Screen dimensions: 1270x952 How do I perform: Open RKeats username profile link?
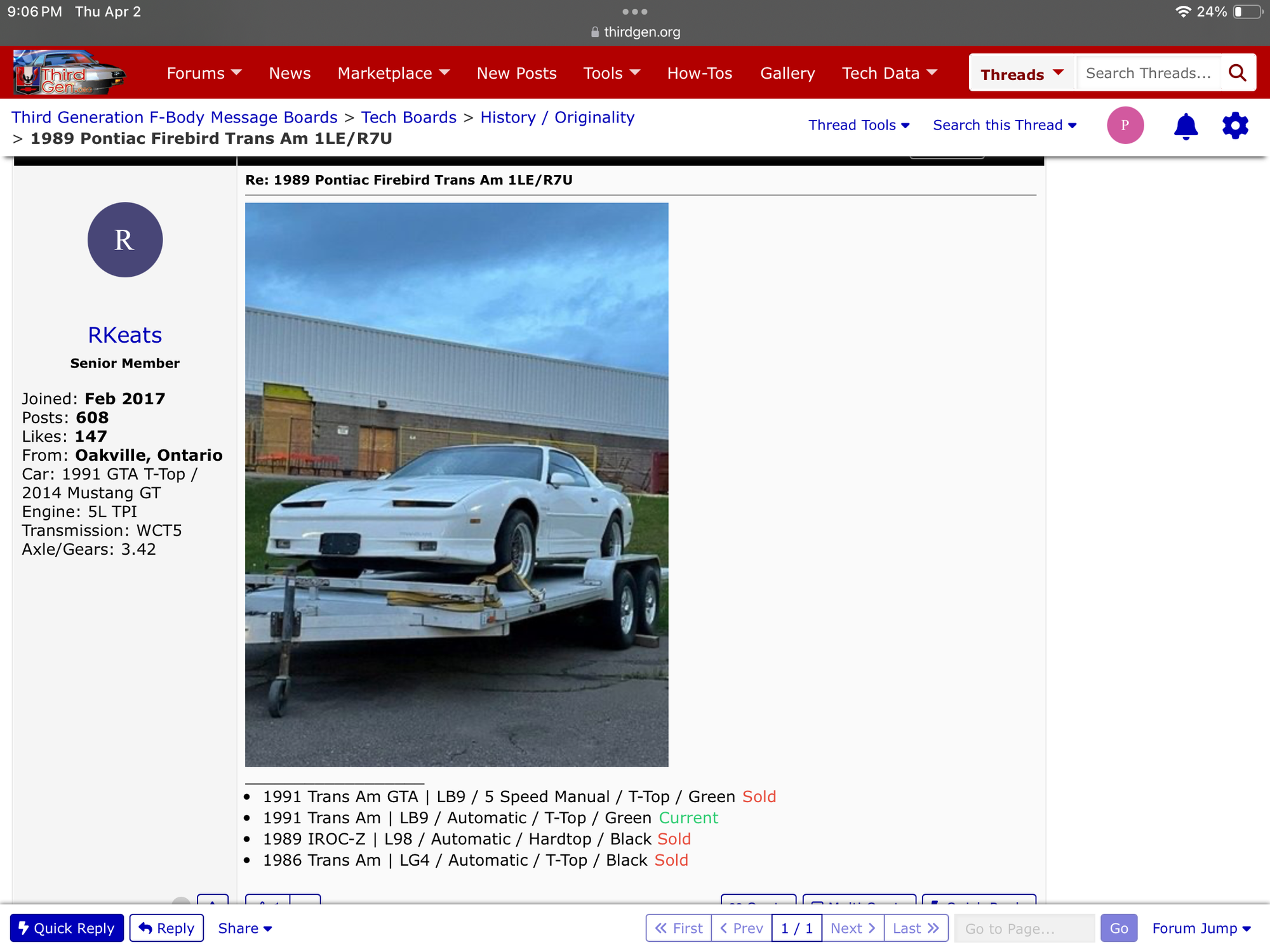(x=125, y=334)
